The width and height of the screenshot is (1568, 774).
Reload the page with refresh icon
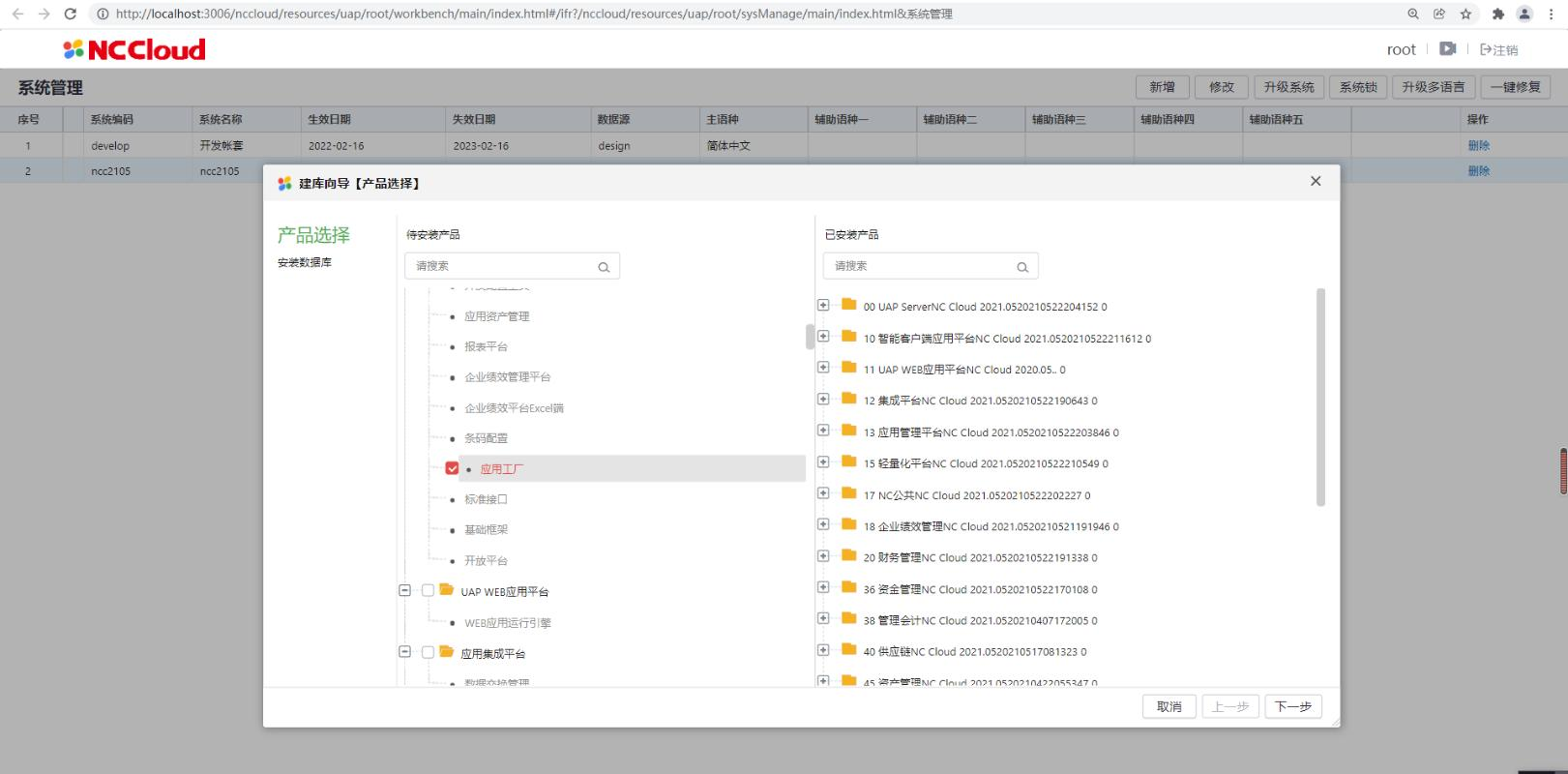[x=70, y=14]
